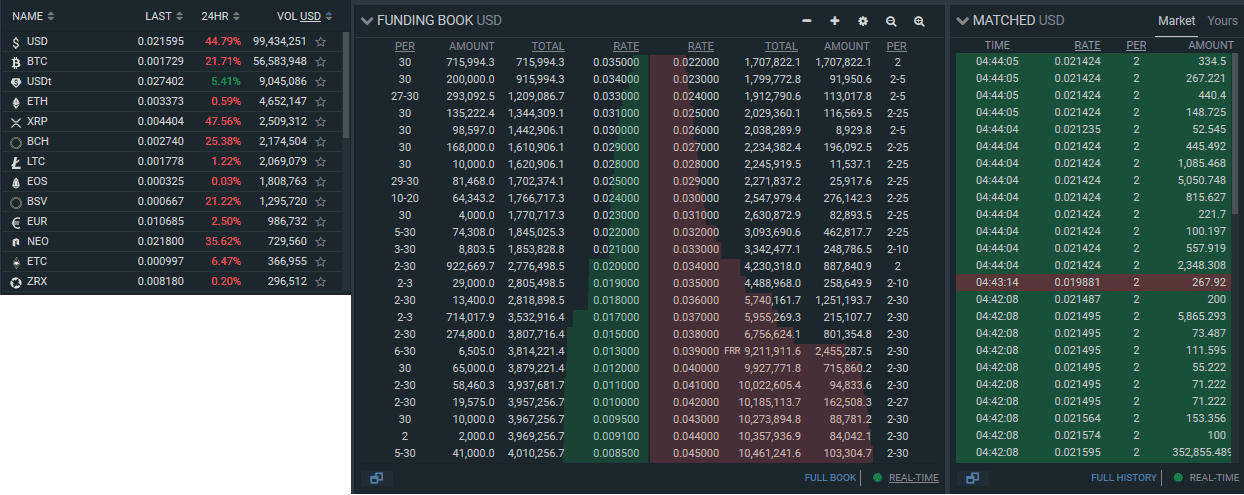This screenshot has width=1244, height=495.
Task: Zoom in the funding book depth bars
Action: [x=919, y=21]
